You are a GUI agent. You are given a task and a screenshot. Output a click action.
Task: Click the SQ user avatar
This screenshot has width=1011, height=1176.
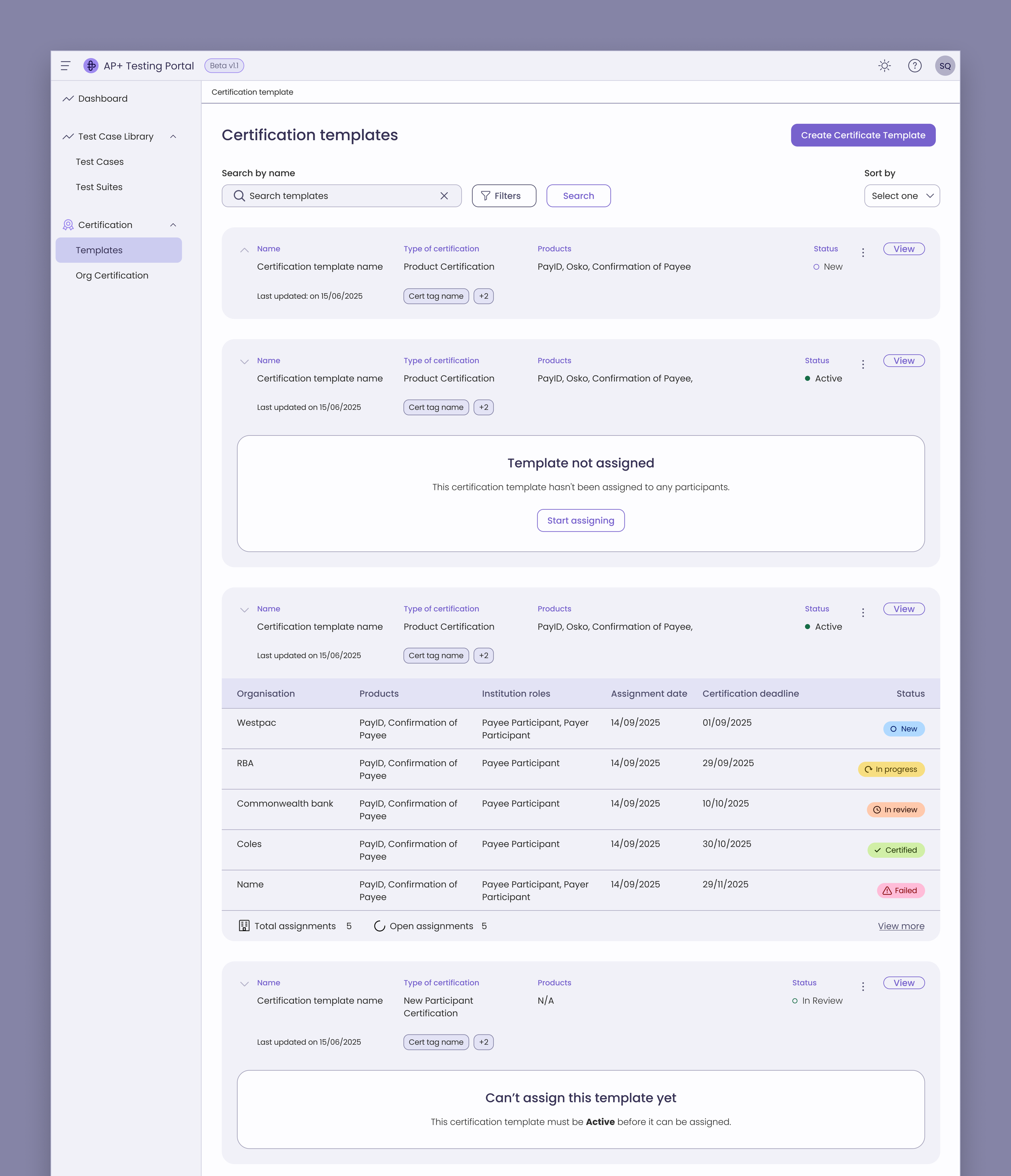945,66
